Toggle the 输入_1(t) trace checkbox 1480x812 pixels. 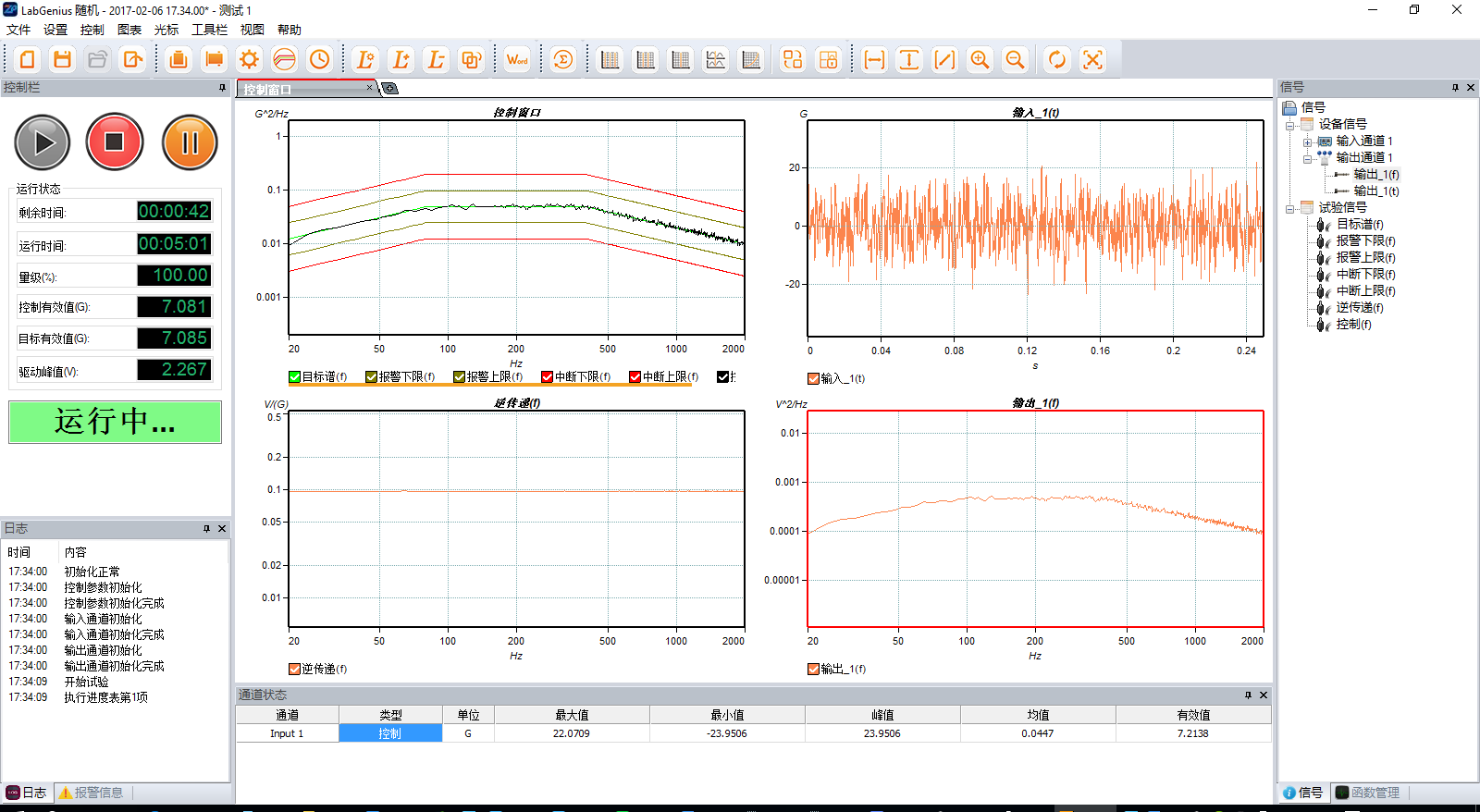[x=813, y=378]
